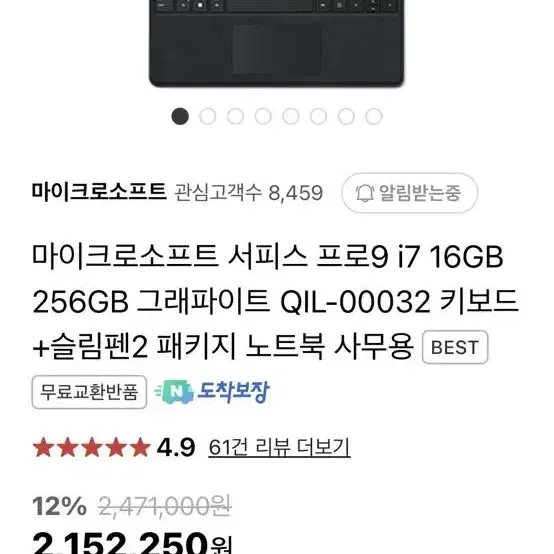
Task: Click the 관심고객수 8,459 text
Action: 249,193
